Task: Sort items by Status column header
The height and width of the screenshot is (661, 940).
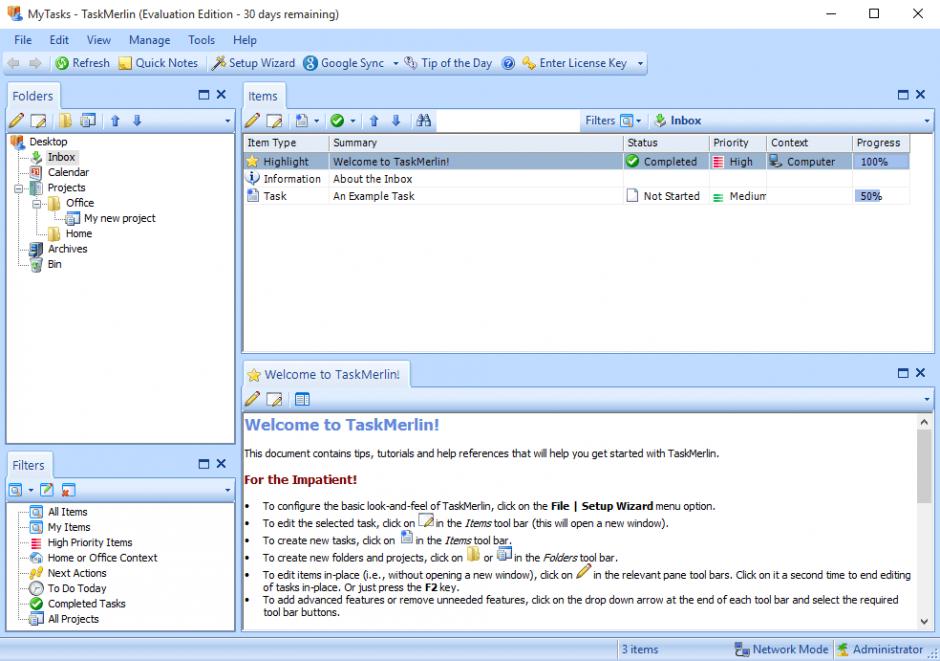Action: tap(666, 143)
